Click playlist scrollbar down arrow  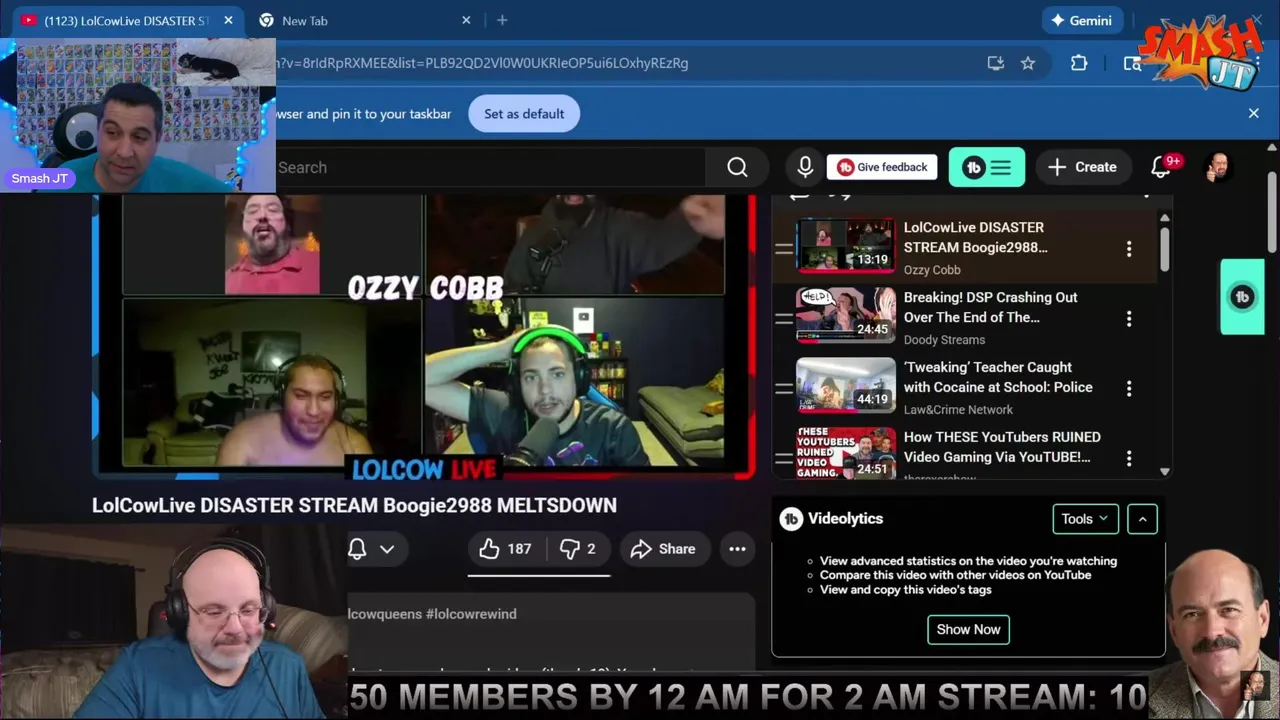pyautogui.click(x=1164, y=471)
